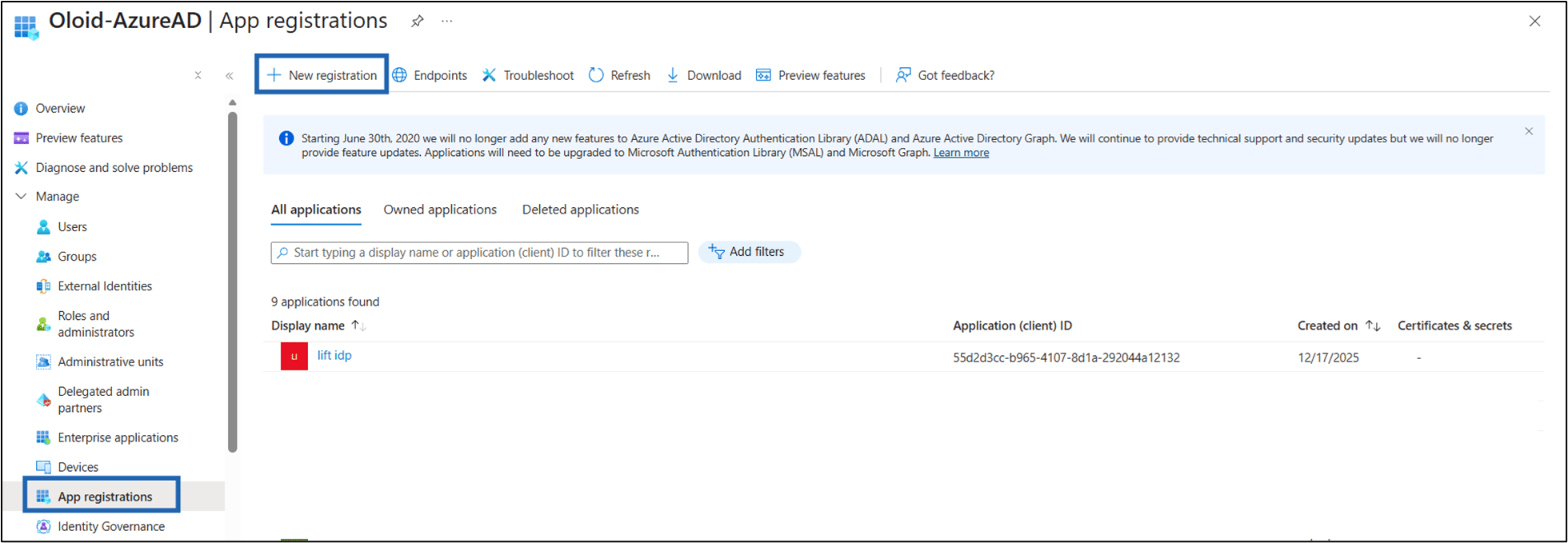Switch to All applications tab
This screenshot has width=1568, height=543.
[x=316, y=210]
